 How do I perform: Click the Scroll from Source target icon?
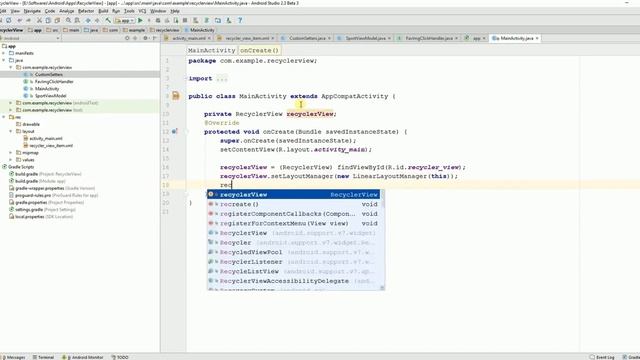(127, 38)
